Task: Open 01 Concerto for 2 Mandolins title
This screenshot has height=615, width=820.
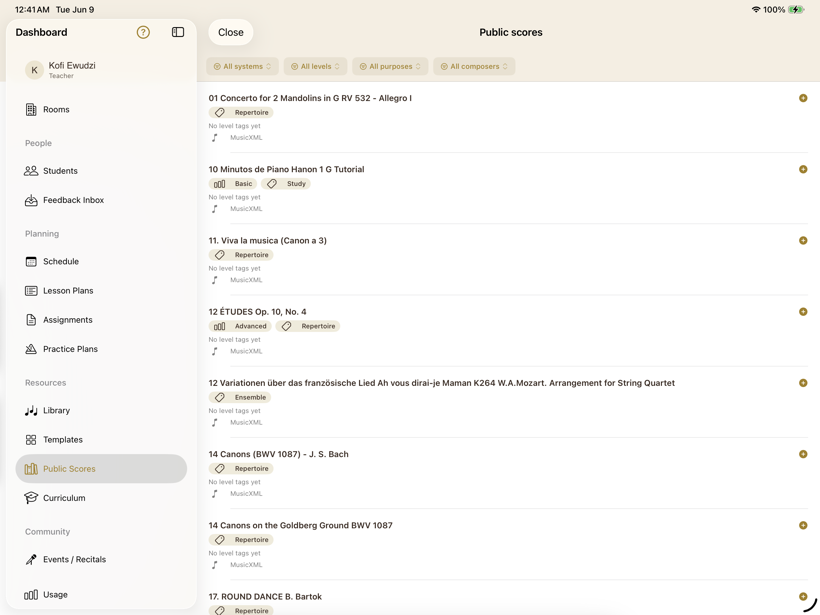Action: pos(310,98)
